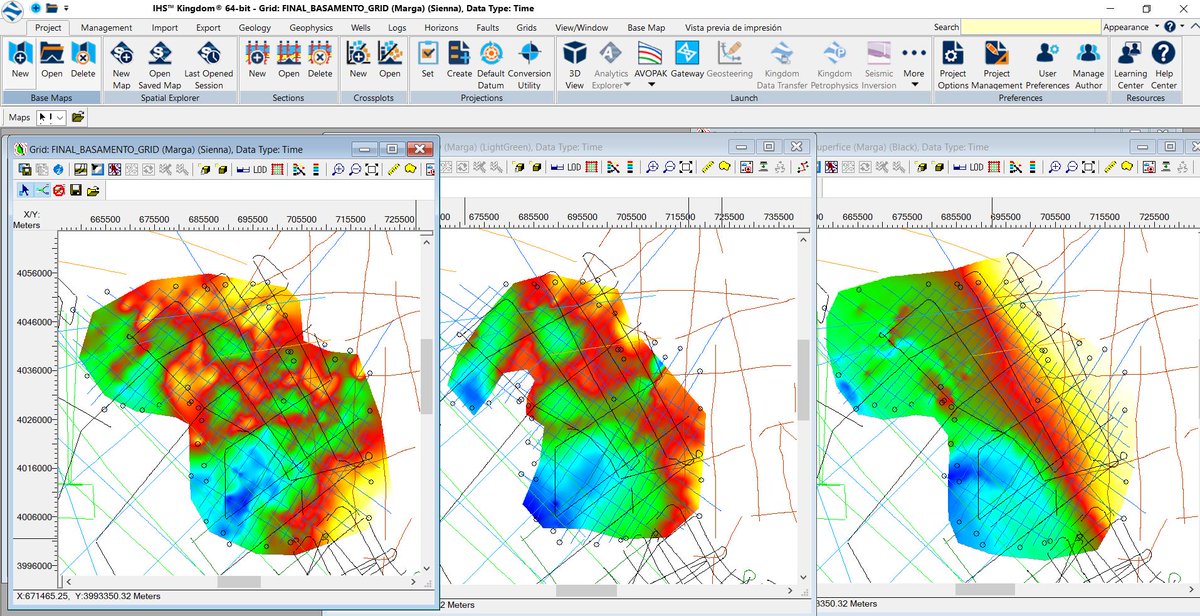This screenshot has height=616, width=1200.
Task: Click zoom out on the FINAL_BASAMENTO_GRID map toolbar
Action: [x=355, y=169]
